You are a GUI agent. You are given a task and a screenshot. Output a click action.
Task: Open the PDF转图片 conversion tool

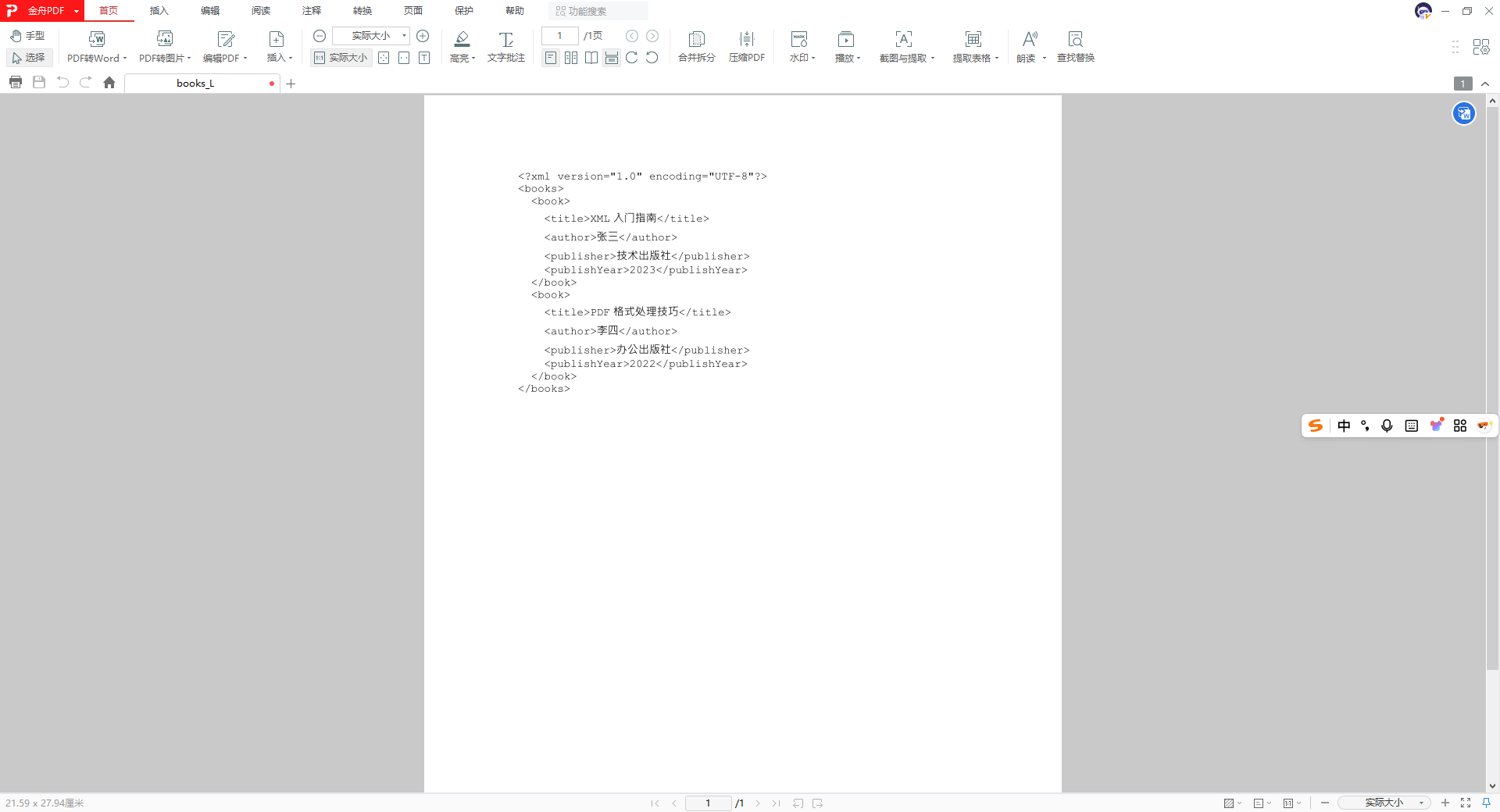(165, 47)
